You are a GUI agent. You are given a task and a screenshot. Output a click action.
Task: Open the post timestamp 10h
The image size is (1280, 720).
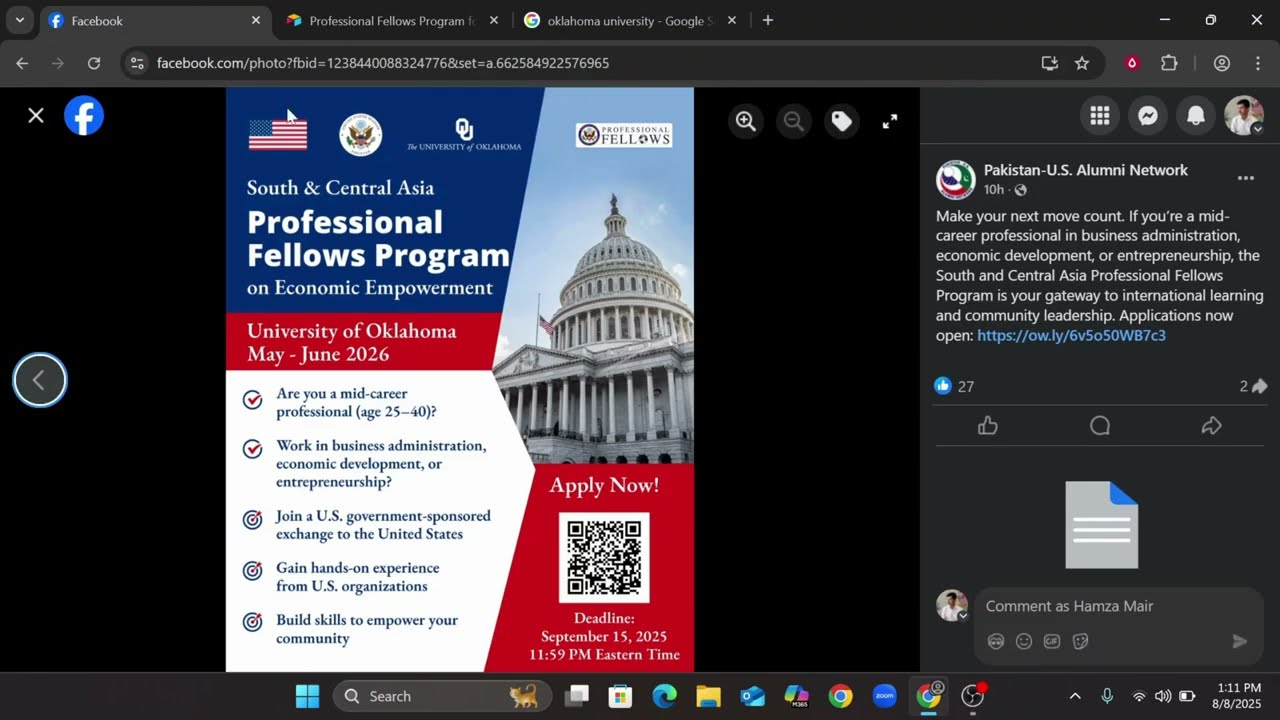coord(993,190)
